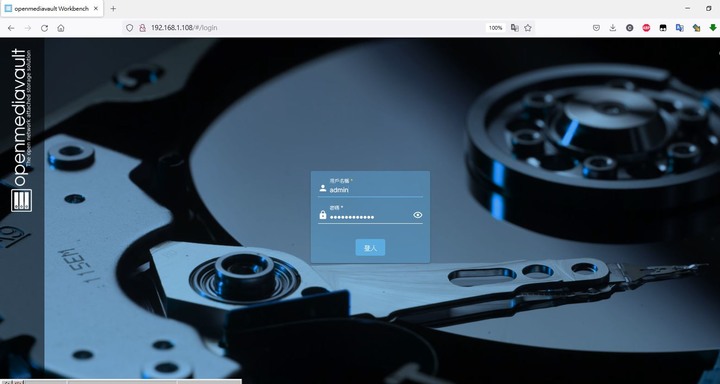Click the openmediavault logo icon
720x384 pixels.
point(22,201)
